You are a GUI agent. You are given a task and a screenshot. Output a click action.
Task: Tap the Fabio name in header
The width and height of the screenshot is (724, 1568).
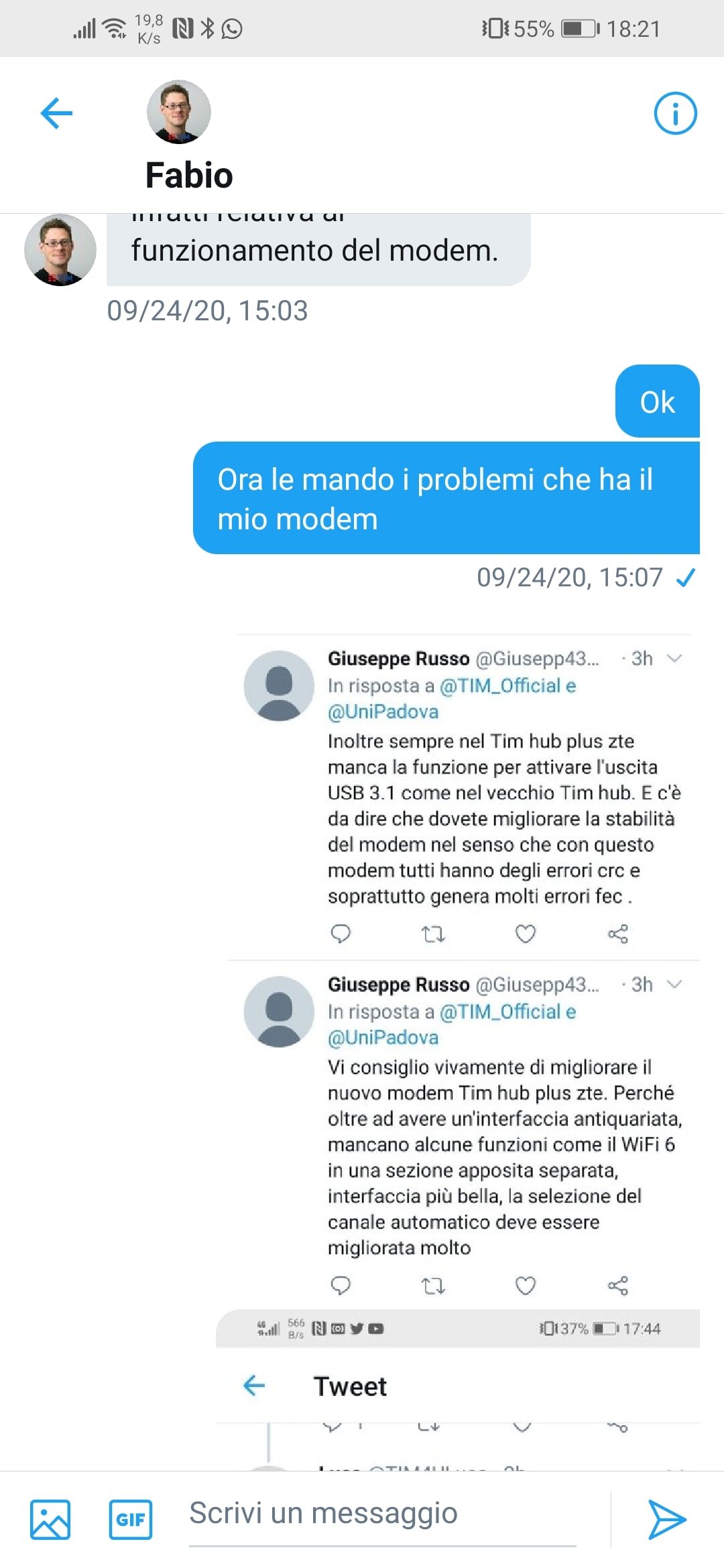click(189, 176)
